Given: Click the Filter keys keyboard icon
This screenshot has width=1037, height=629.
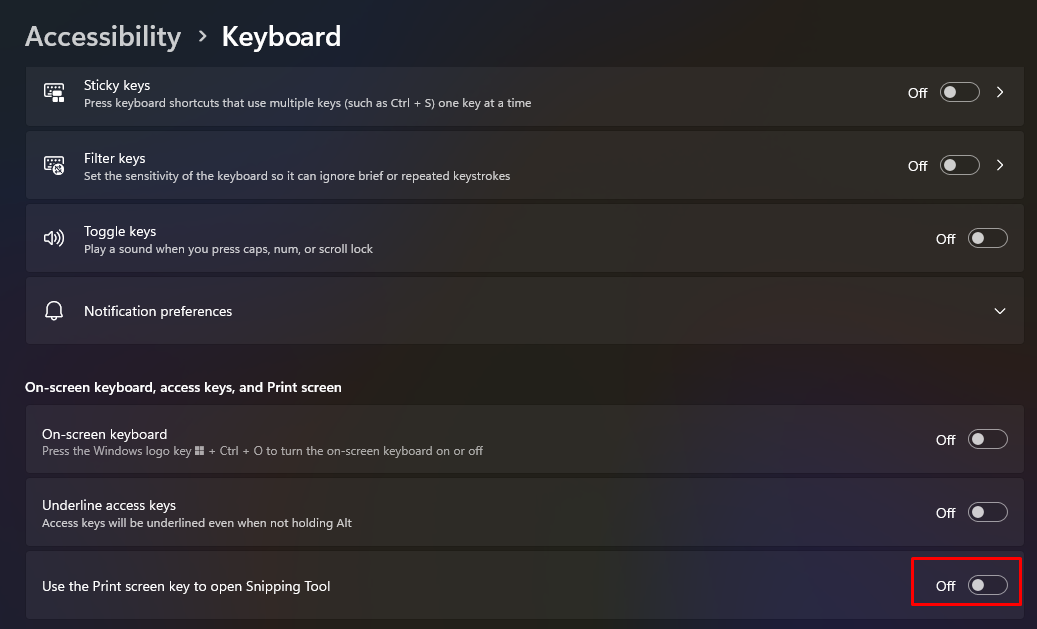Looking at the screenshot, I should click(x=54, y=165).
